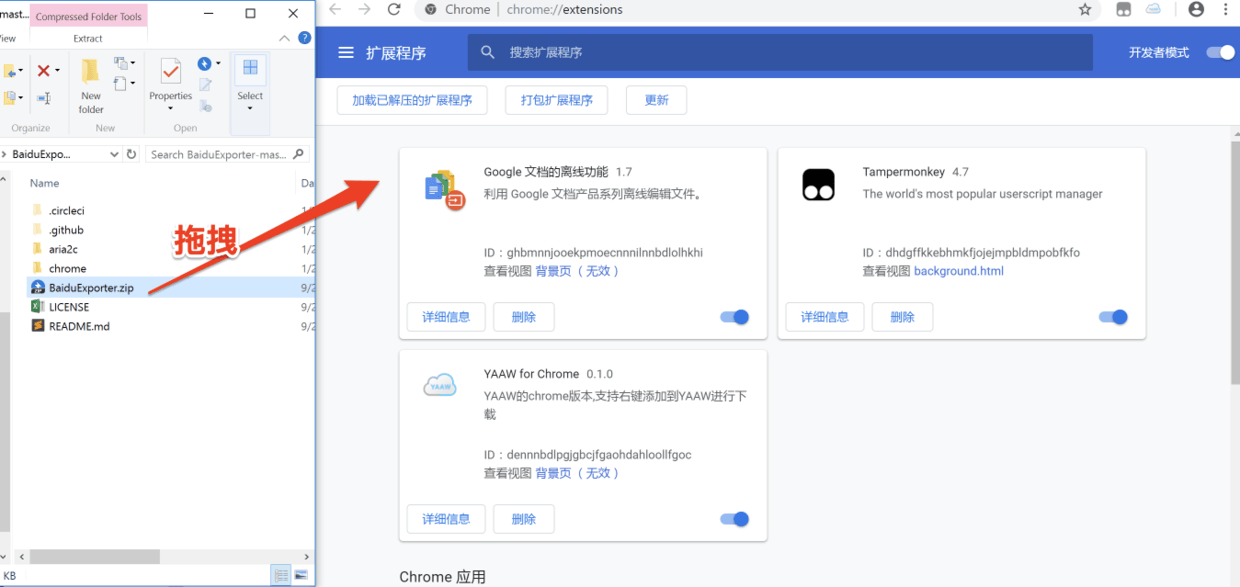Expand the Select dropdown in Explorer ribbon

[x=250, y=108]
